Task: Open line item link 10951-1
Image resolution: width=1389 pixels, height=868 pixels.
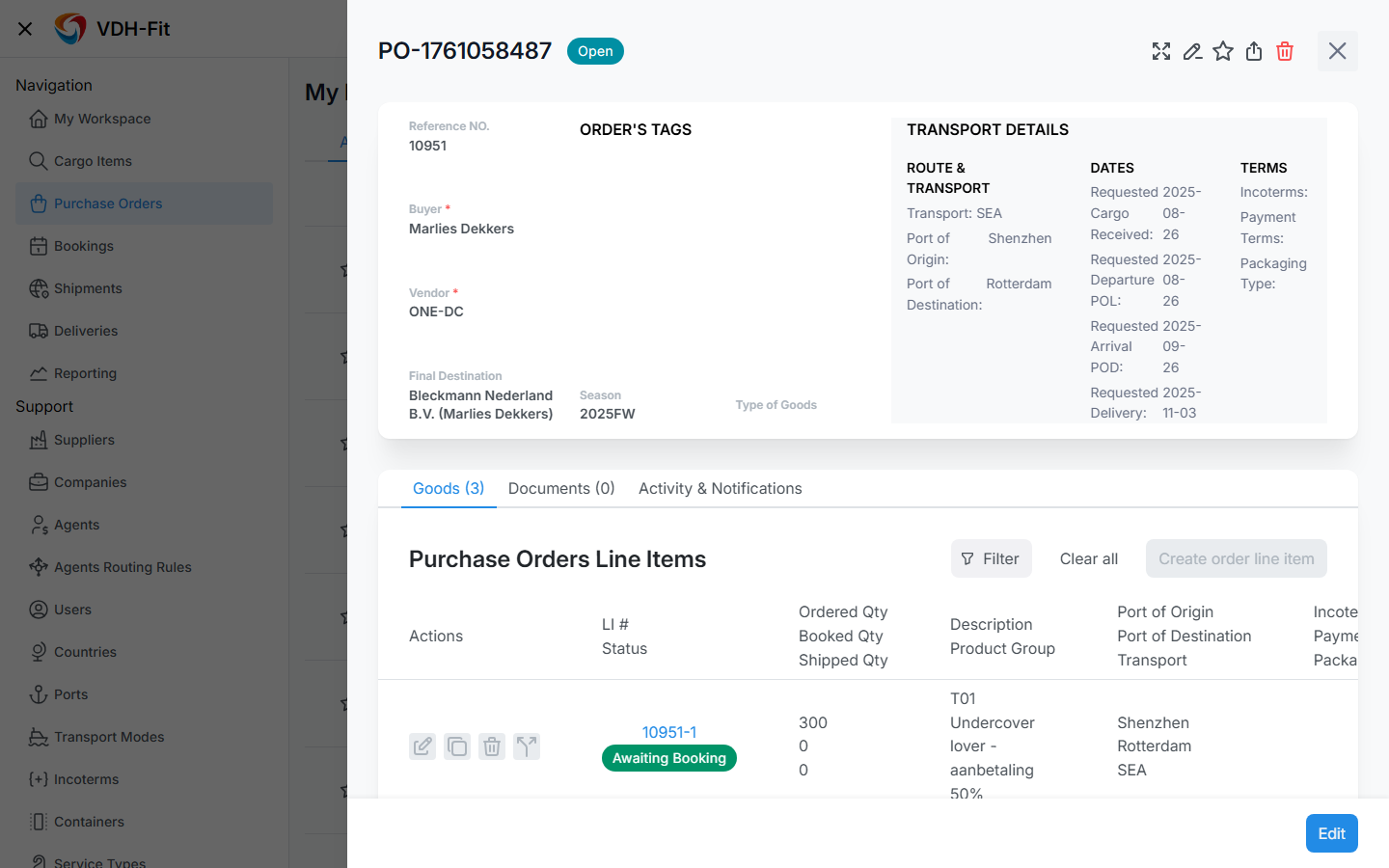Action: coord(669,732)
